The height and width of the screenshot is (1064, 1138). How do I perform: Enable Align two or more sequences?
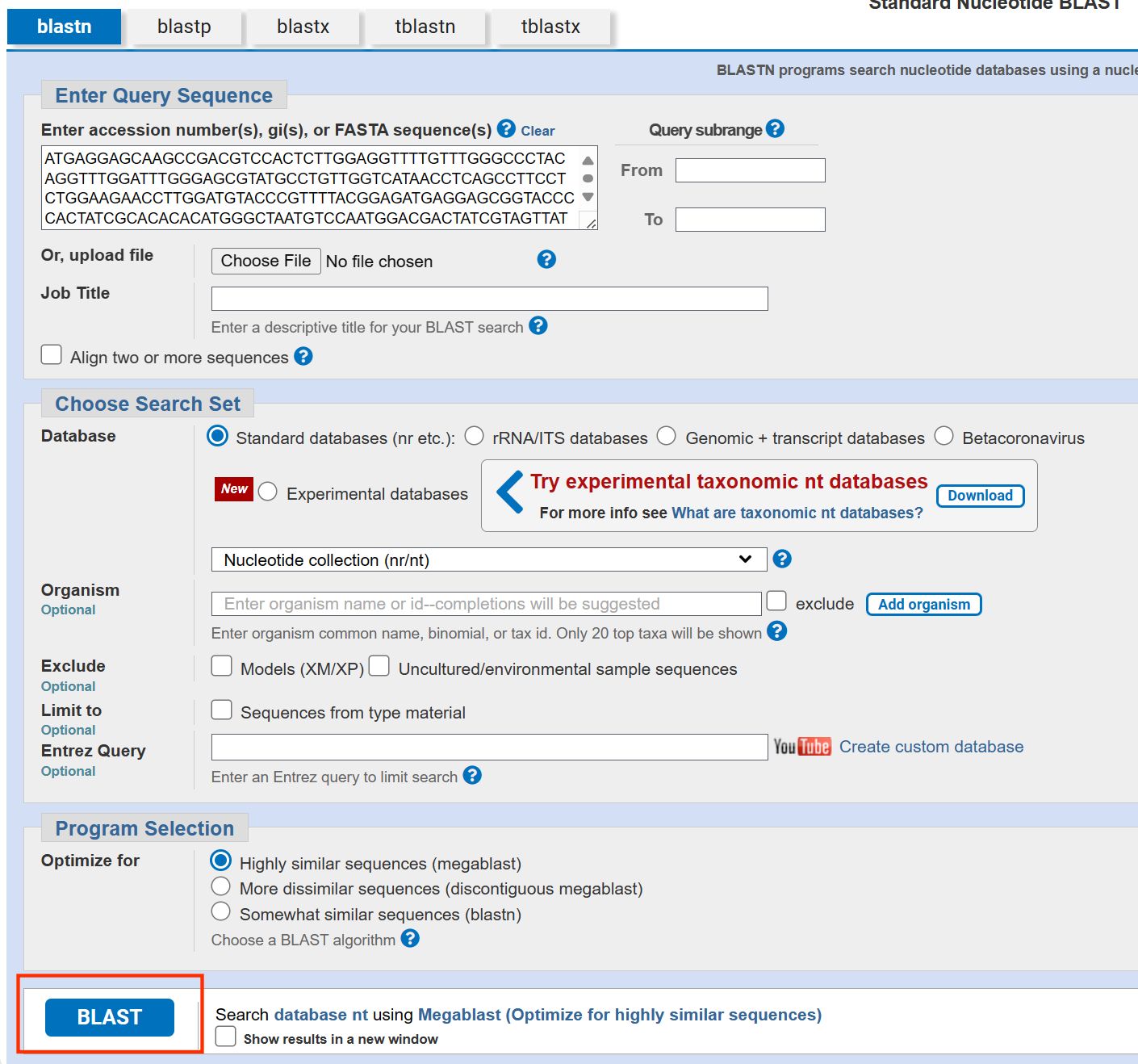click(52, 354)
